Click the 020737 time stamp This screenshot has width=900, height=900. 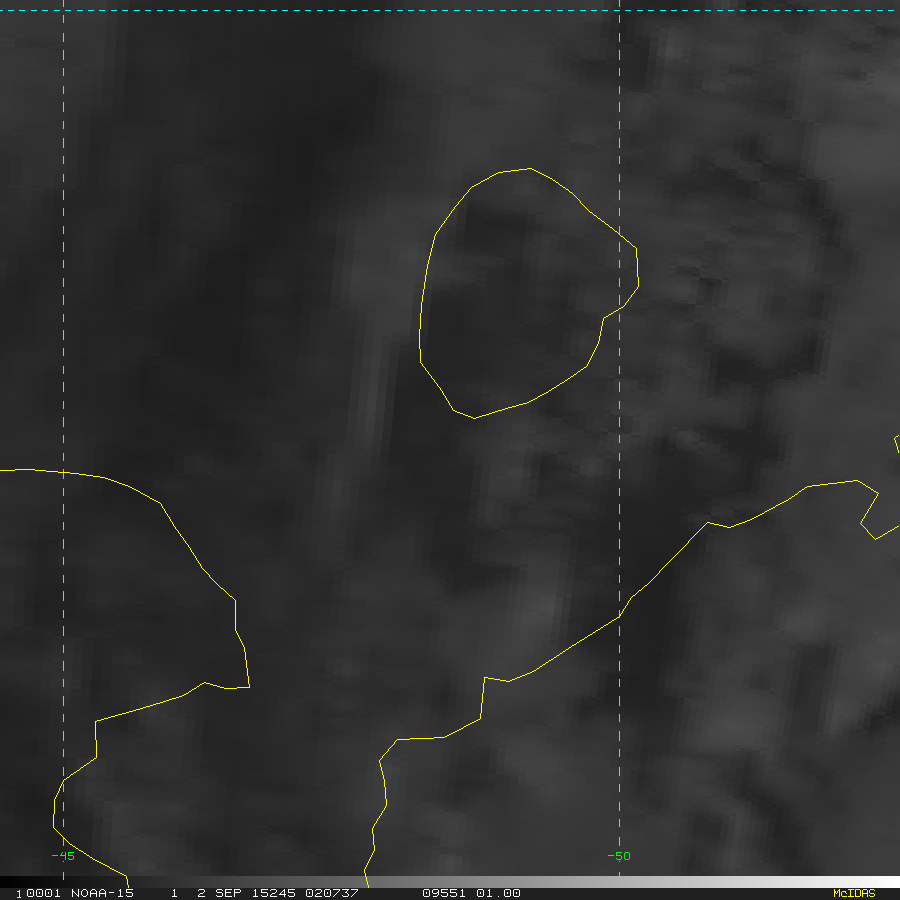(x=330, y=893)
